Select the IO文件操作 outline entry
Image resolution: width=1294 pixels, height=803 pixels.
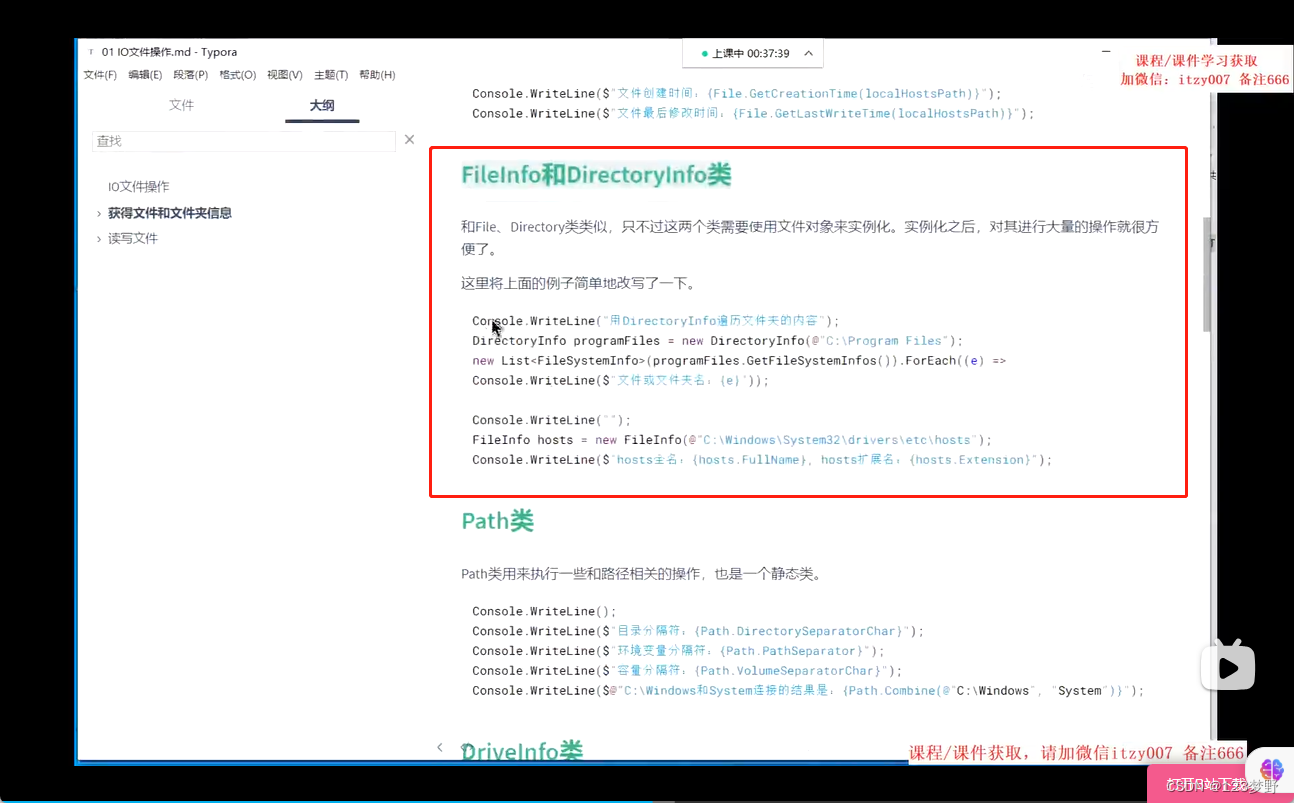138,186
